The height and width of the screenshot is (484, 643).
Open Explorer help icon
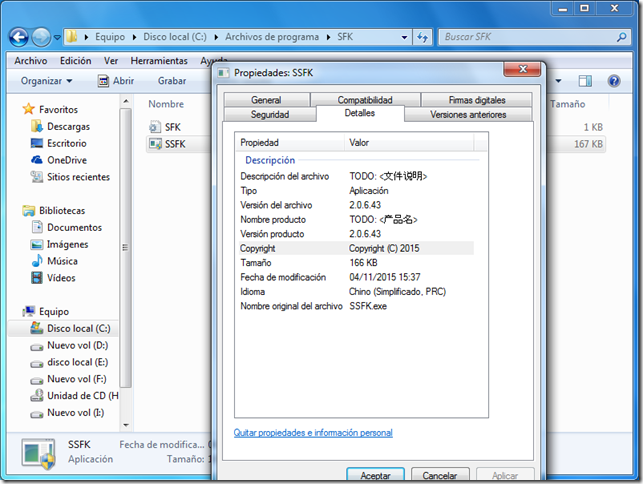pos(614,81)
